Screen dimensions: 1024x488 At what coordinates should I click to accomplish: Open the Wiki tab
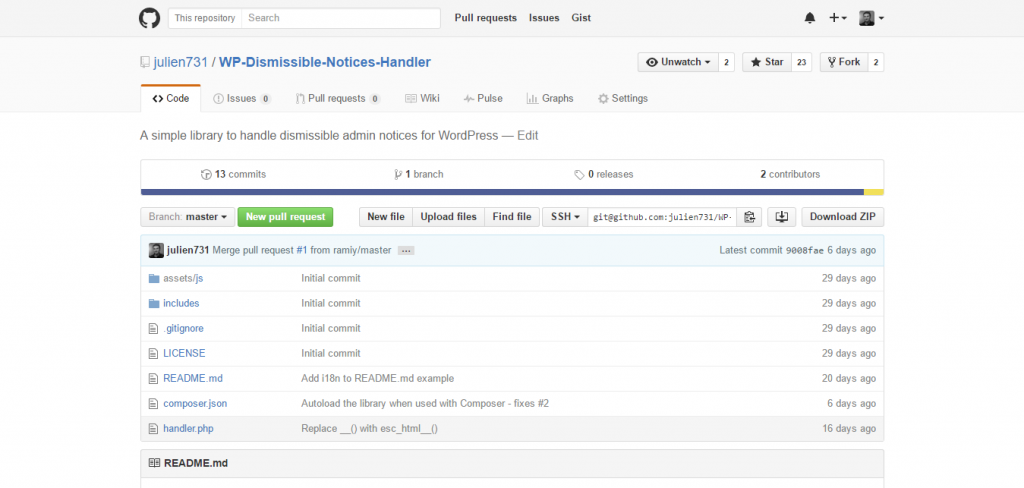click(x=422, y=99)
